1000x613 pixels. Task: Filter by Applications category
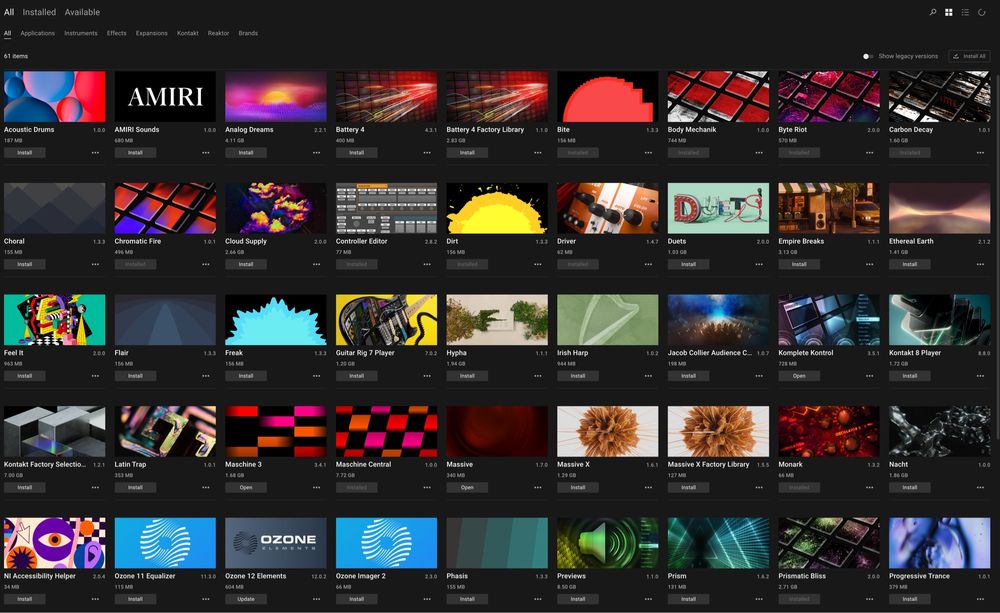(38, 33)
